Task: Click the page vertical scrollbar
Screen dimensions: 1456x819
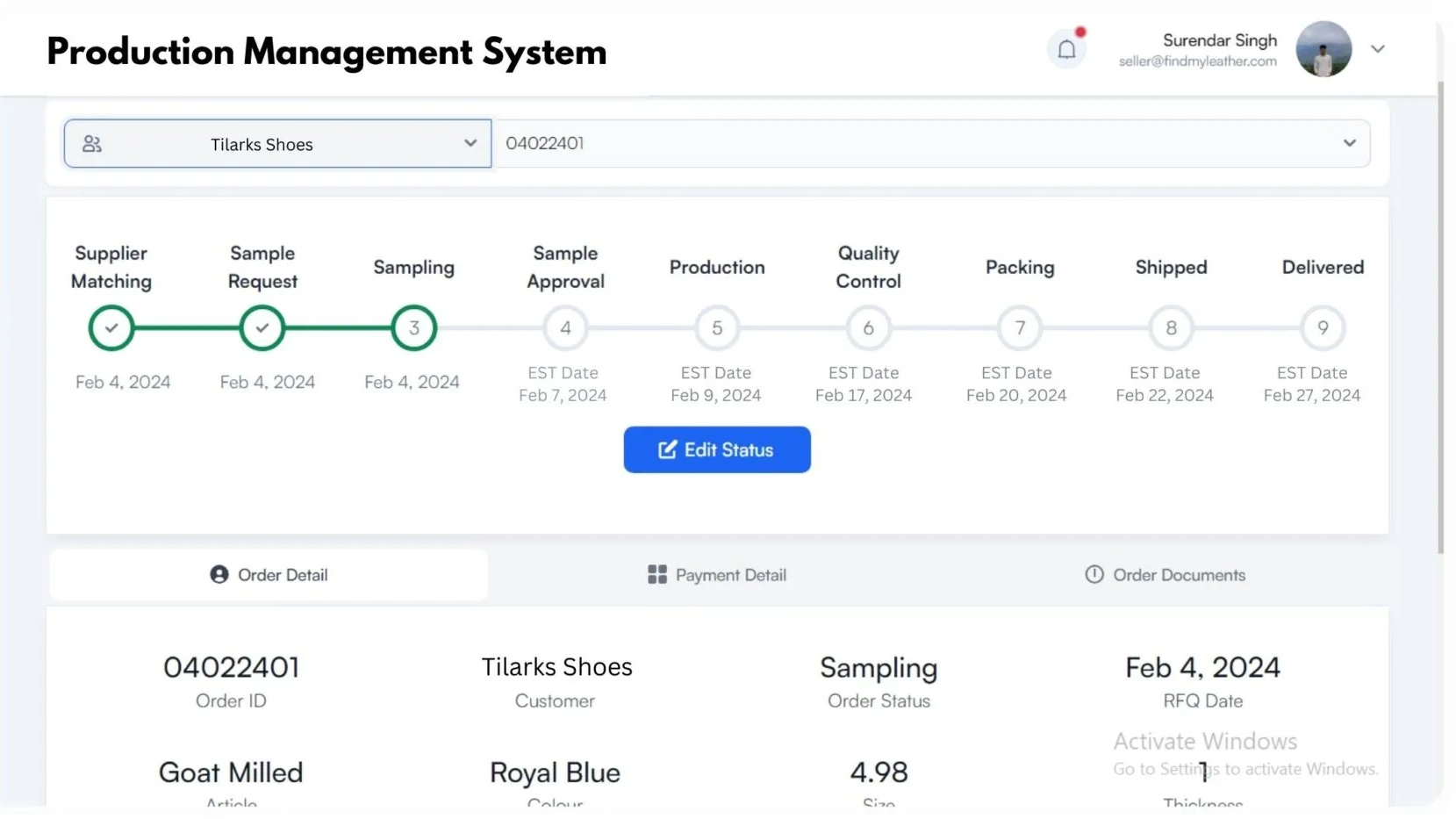Action: click(x=1440, y=316)
